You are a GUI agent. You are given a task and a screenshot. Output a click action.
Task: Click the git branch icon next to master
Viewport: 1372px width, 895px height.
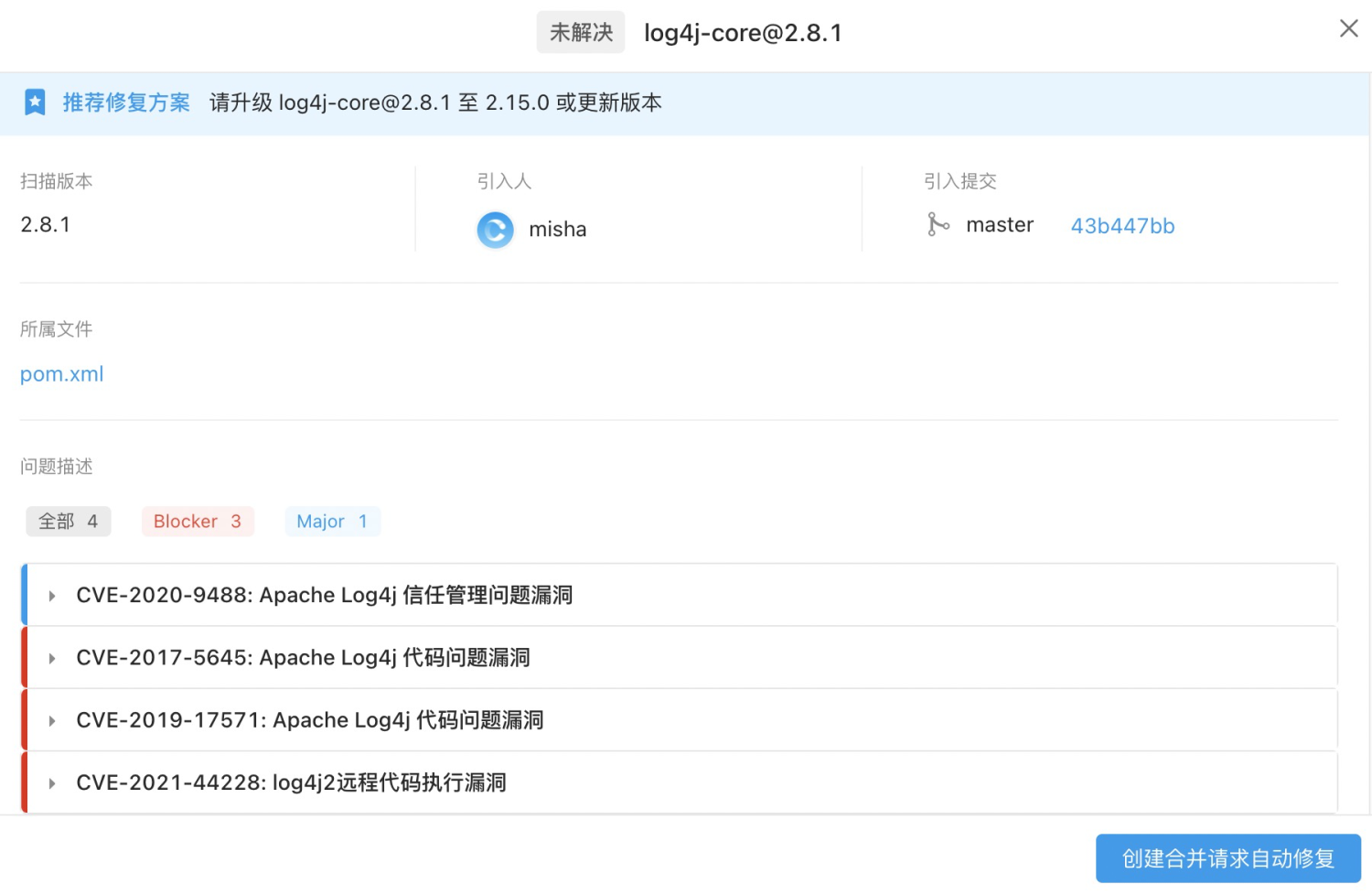(x=939, y=225)
